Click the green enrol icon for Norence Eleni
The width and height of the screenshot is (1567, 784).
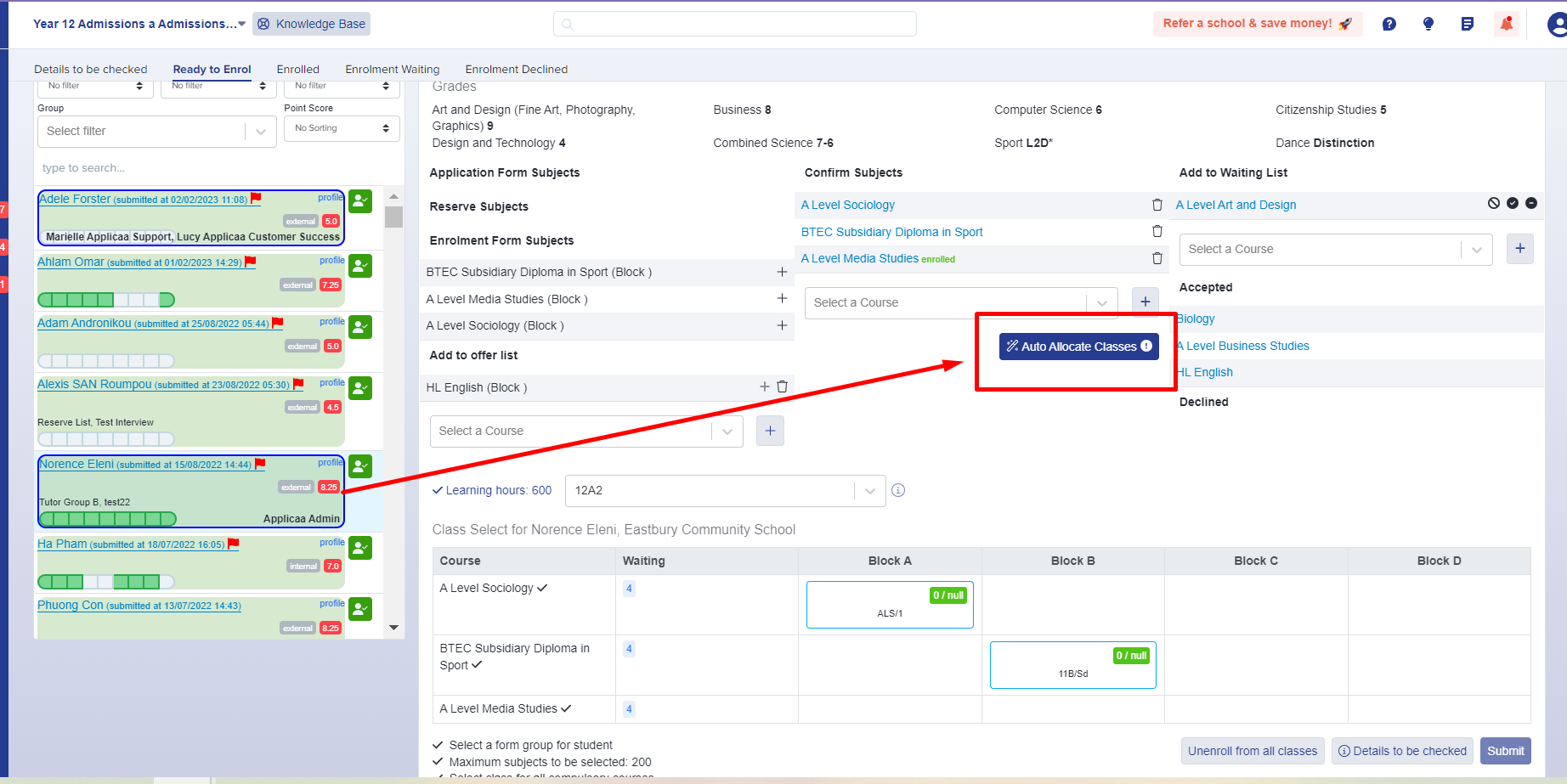[360, 466]
